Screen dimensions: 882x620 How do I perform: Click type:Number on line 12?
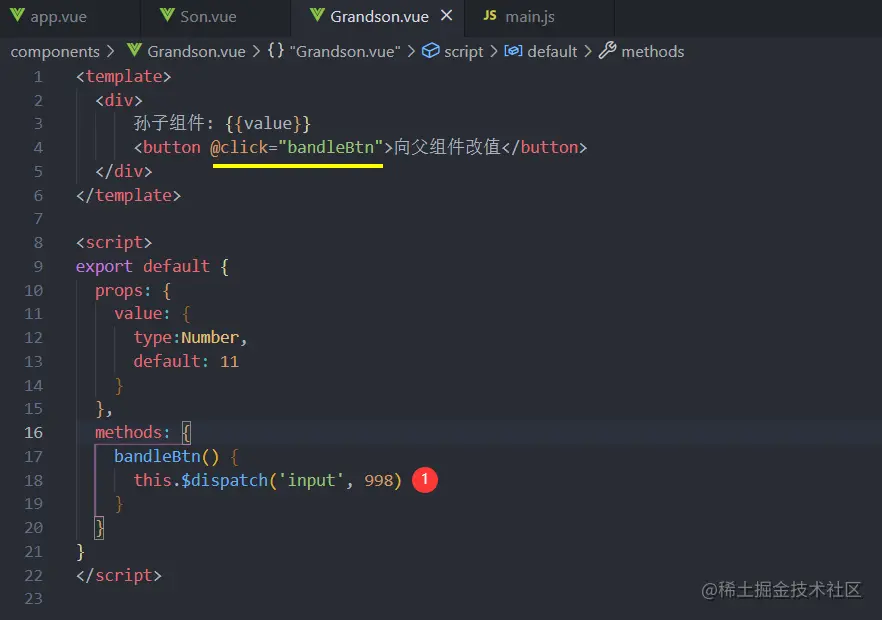click(187, 338)
